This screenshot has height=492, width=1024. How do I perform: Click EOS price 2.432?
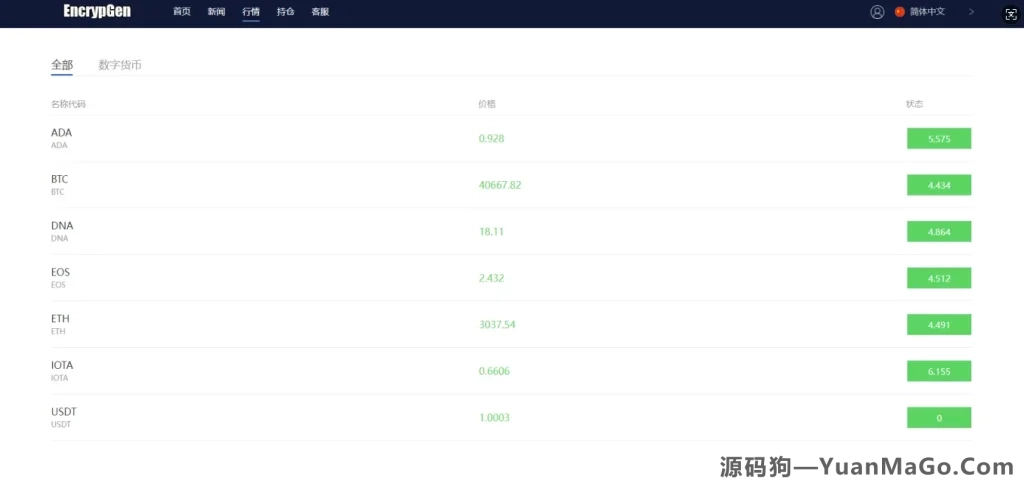coord(491,278)
